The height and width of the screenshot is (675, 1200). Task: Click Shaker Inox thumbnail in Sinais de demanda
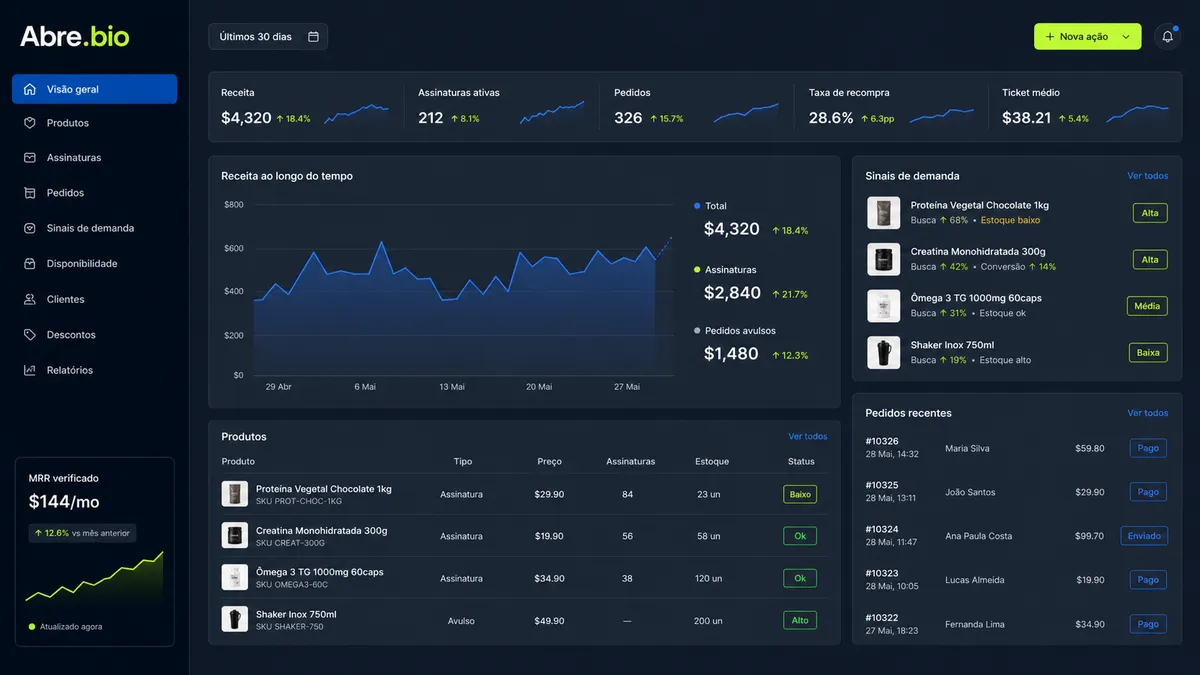883,352
